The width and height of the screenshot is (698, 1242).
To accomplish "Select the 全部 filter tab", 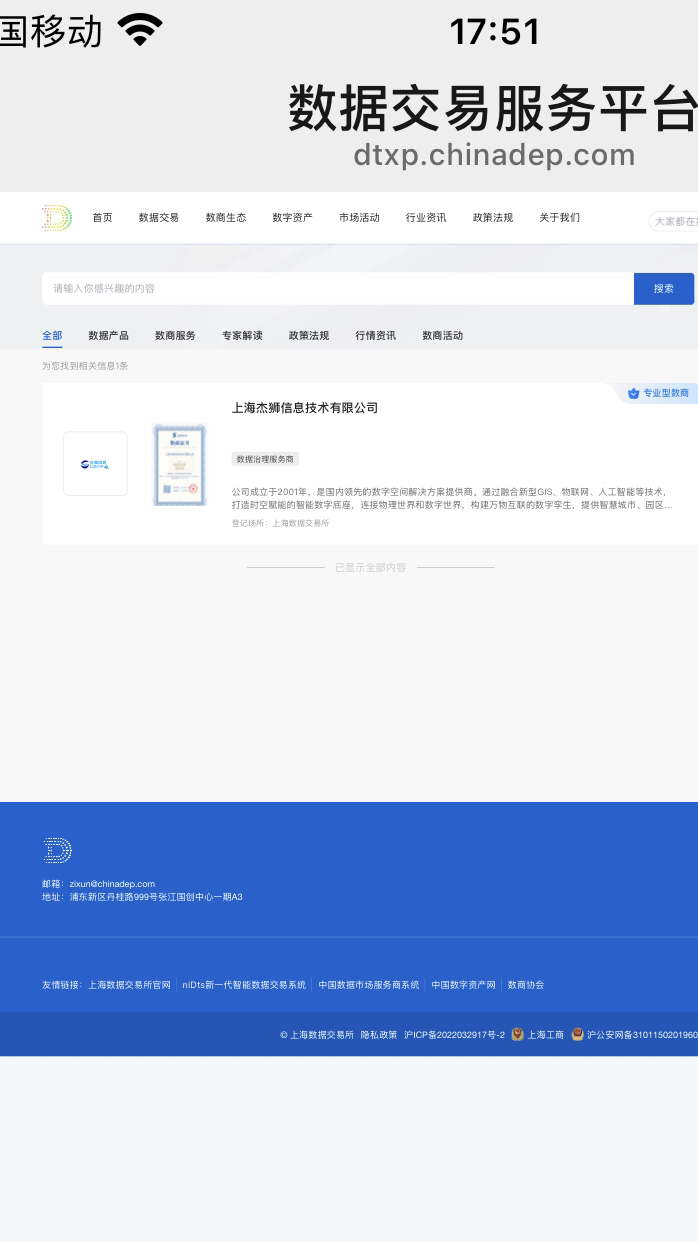I will [x=52, y=336].
